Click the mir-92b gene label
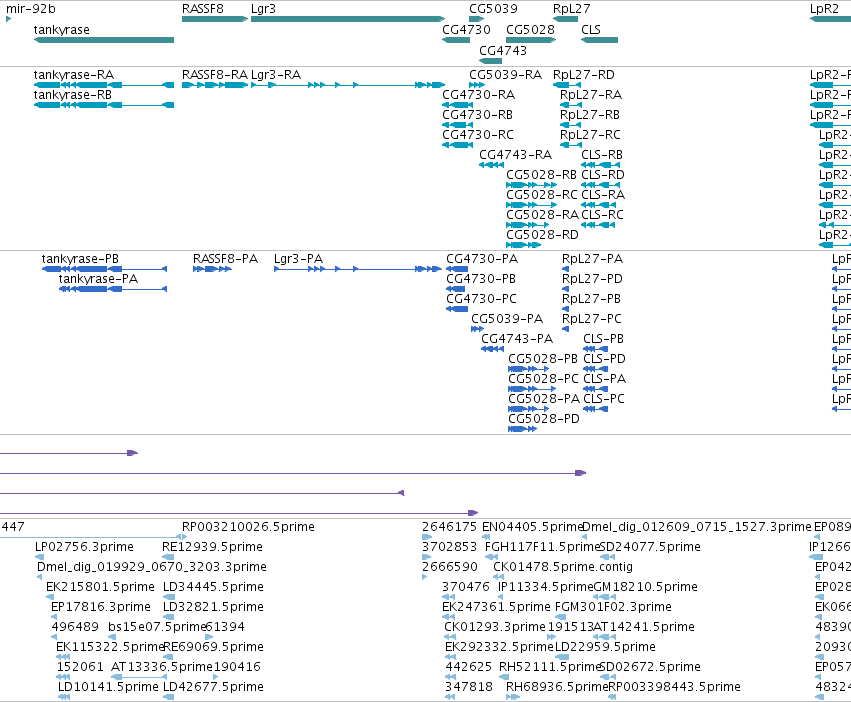 (x=30, y=9)
